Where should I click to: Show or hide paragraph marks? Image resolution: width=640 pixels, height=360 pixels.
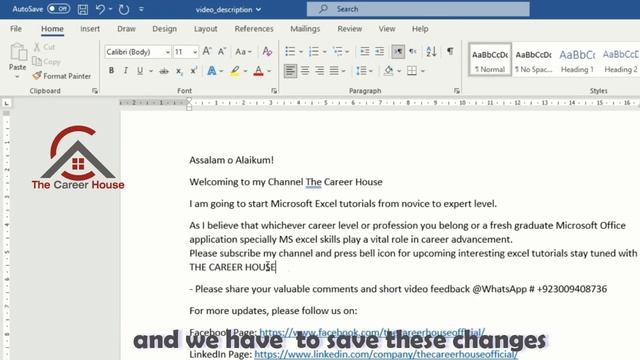[x=450, y=51]
